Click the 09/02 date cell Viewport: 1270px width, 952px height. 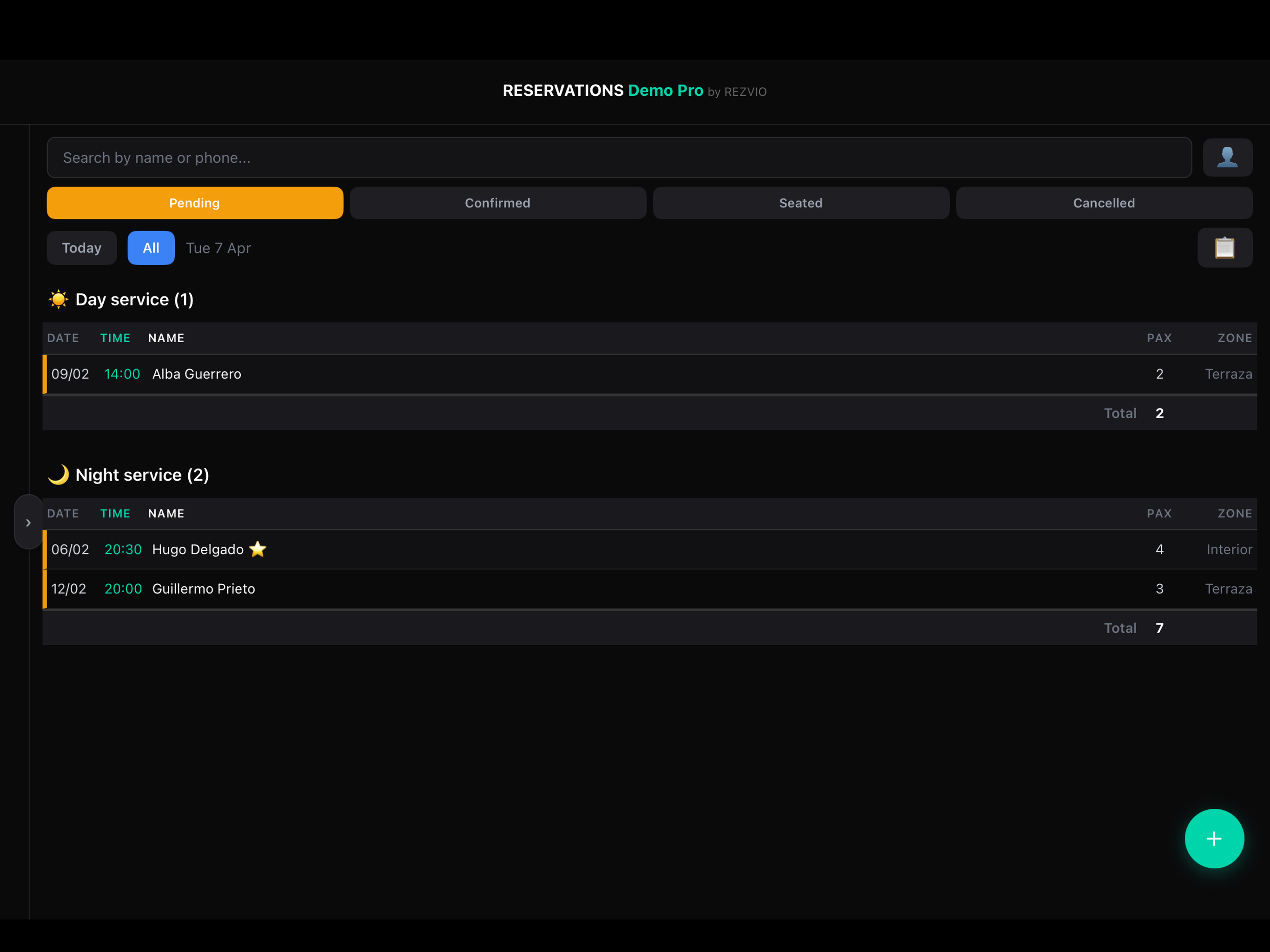pyautogui.click(x=70, y=374)
